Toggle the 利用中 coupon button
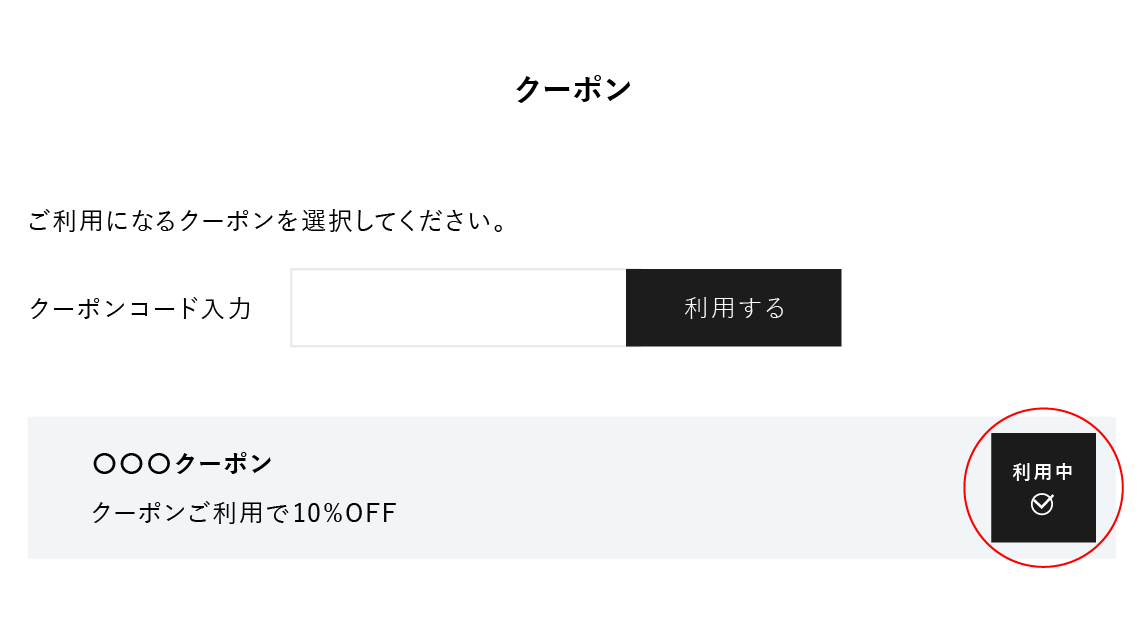 pyautogui.click(x=1043, y=488)
